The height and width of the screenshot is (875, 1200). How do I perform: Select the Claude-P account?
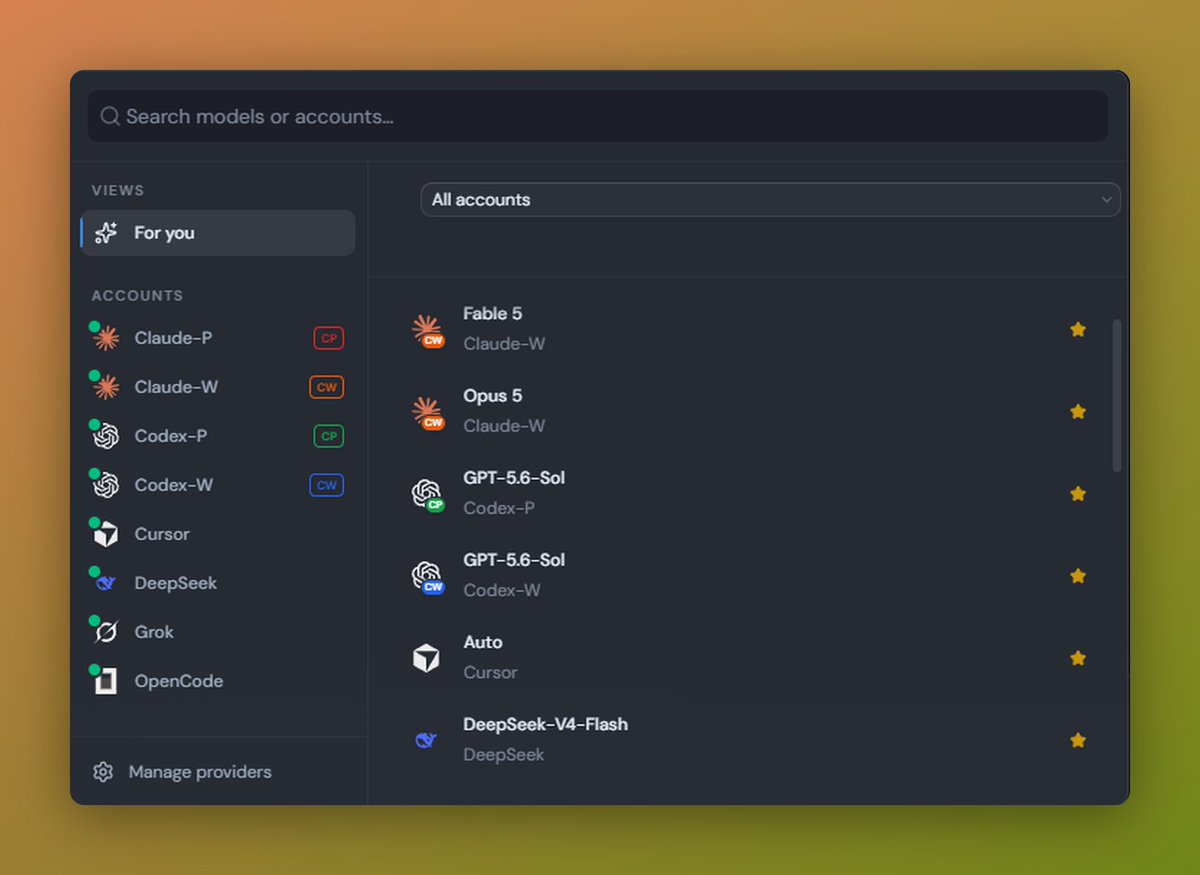(x=218, y=338)
